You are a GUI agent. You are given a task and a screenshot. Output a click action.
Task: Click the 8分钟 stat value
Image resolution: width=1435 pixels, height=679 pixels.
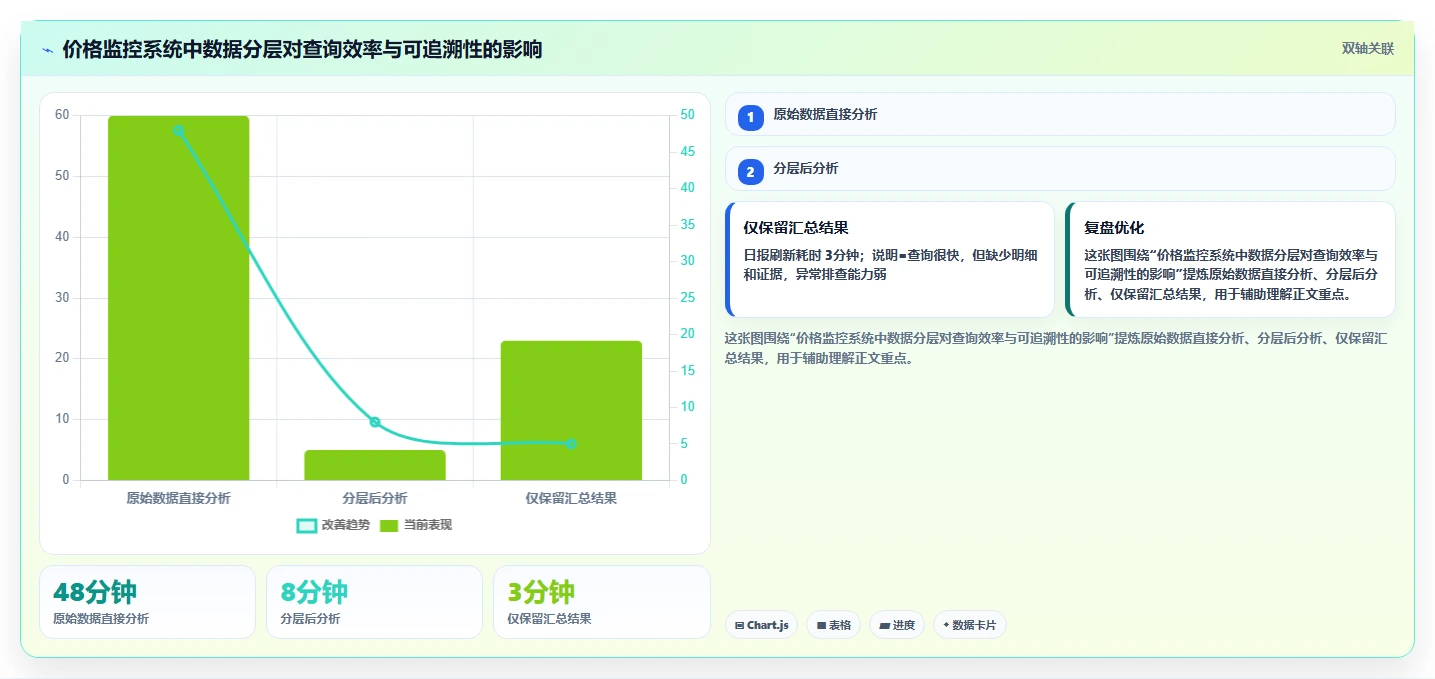click(x=314, y=592)
